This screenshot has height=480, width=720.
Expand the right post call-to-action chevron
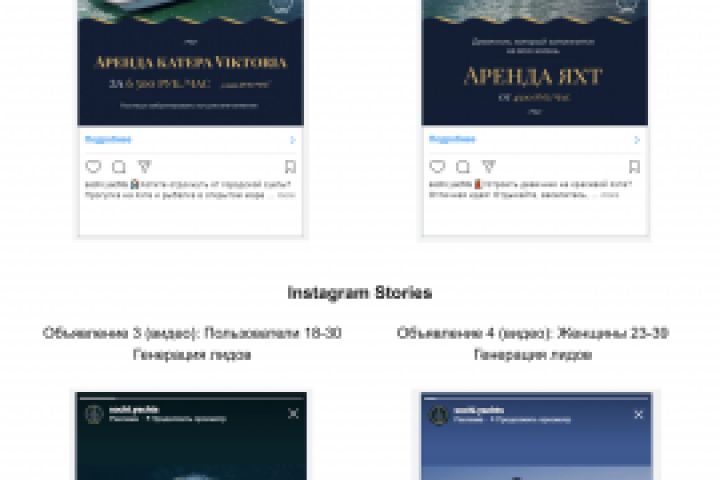(x=637, y=140)
